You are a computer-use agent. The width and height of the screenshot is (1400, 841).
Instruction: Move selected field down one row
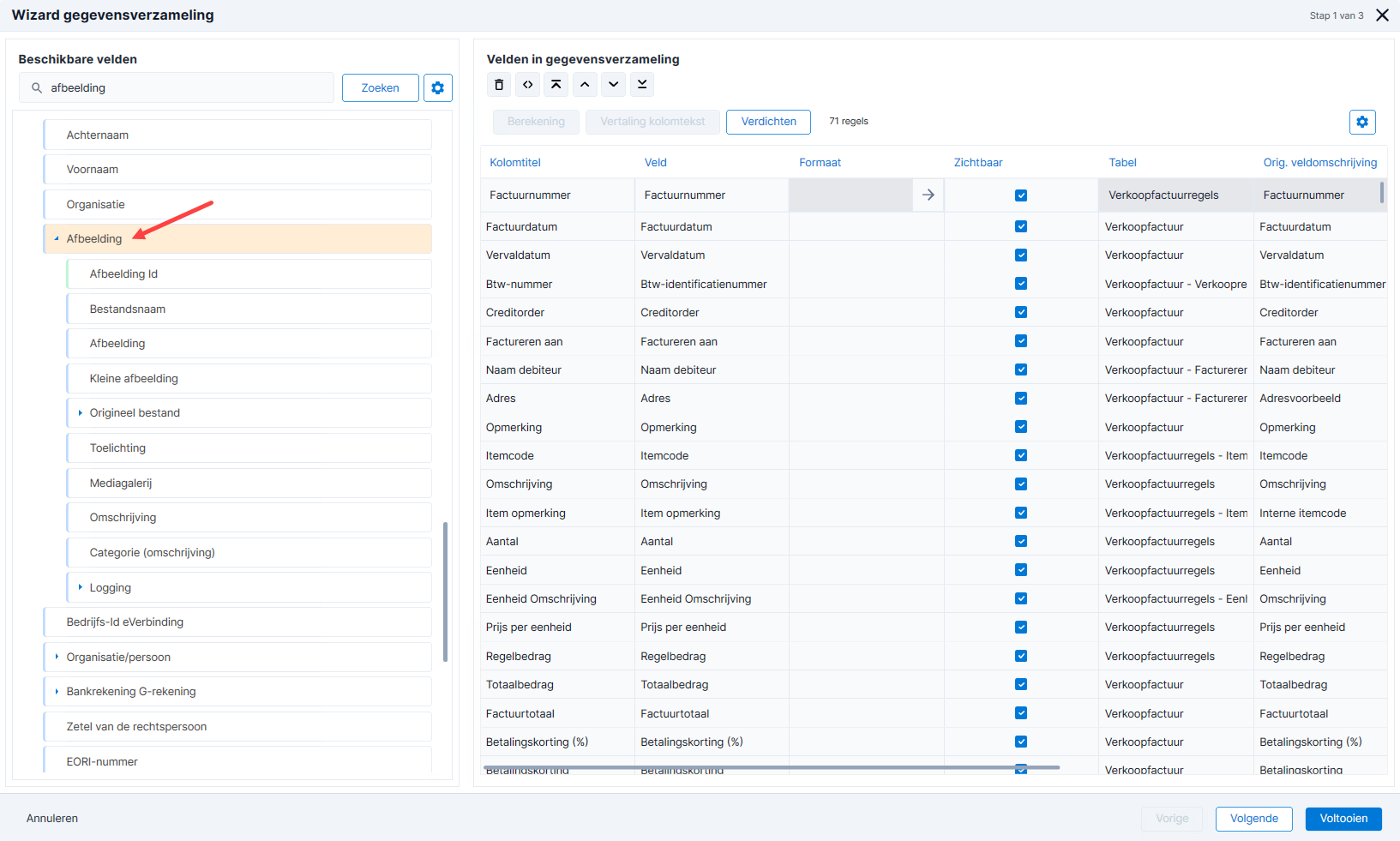pos(614,85)
